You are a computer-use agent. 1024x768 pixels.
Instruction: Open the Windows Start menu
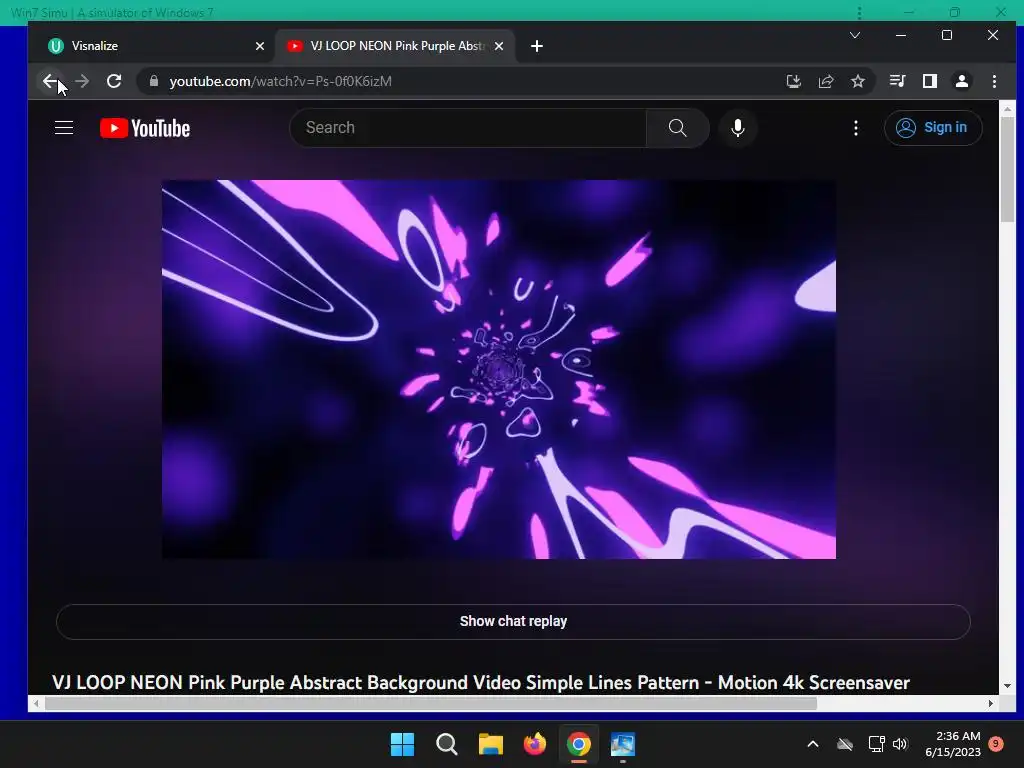[402, 744]
